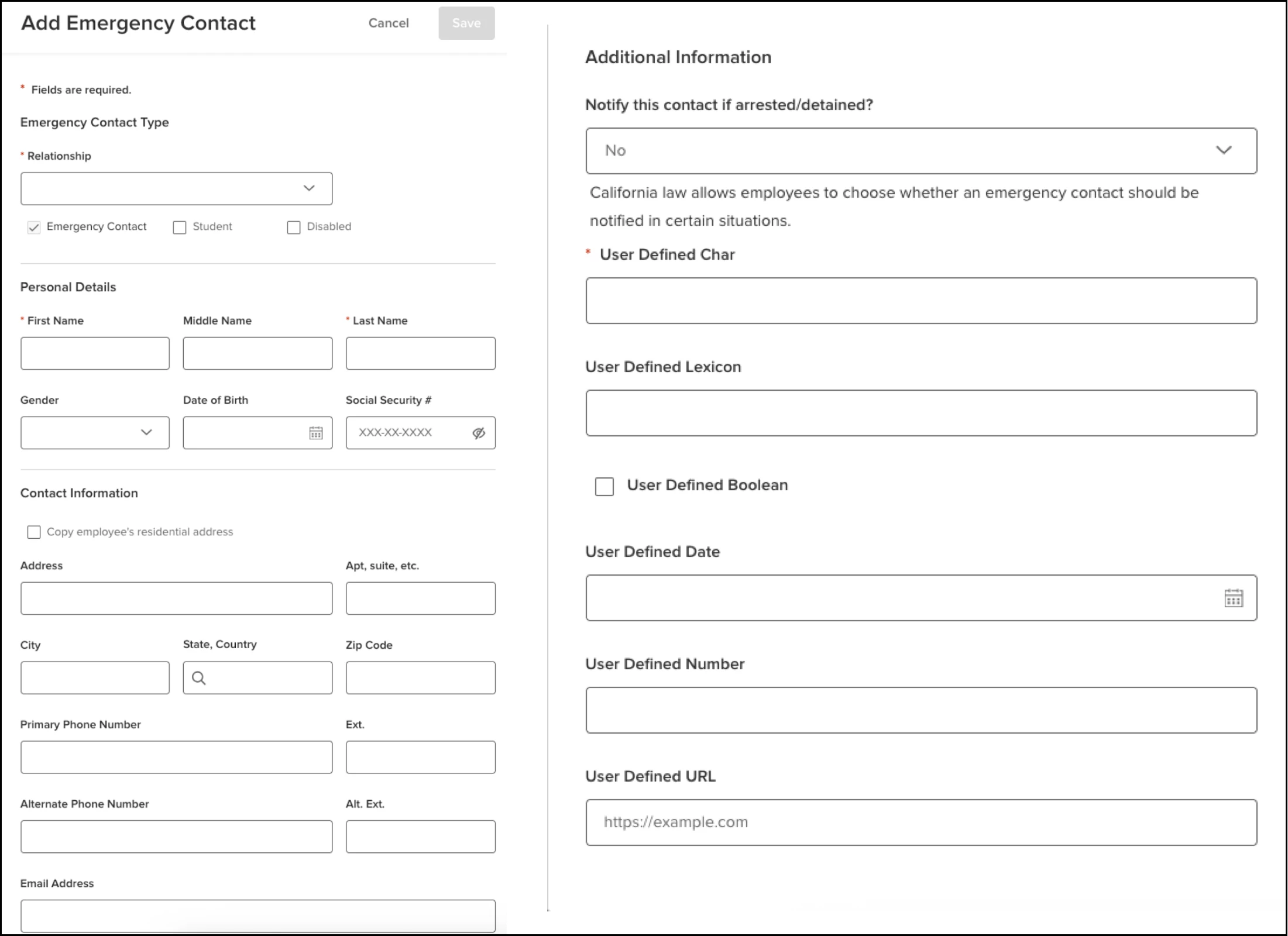This screenshot has height=936, width=1288.
Task: Click the Primary Phone Number field
Action: click(x=176, y=757)
